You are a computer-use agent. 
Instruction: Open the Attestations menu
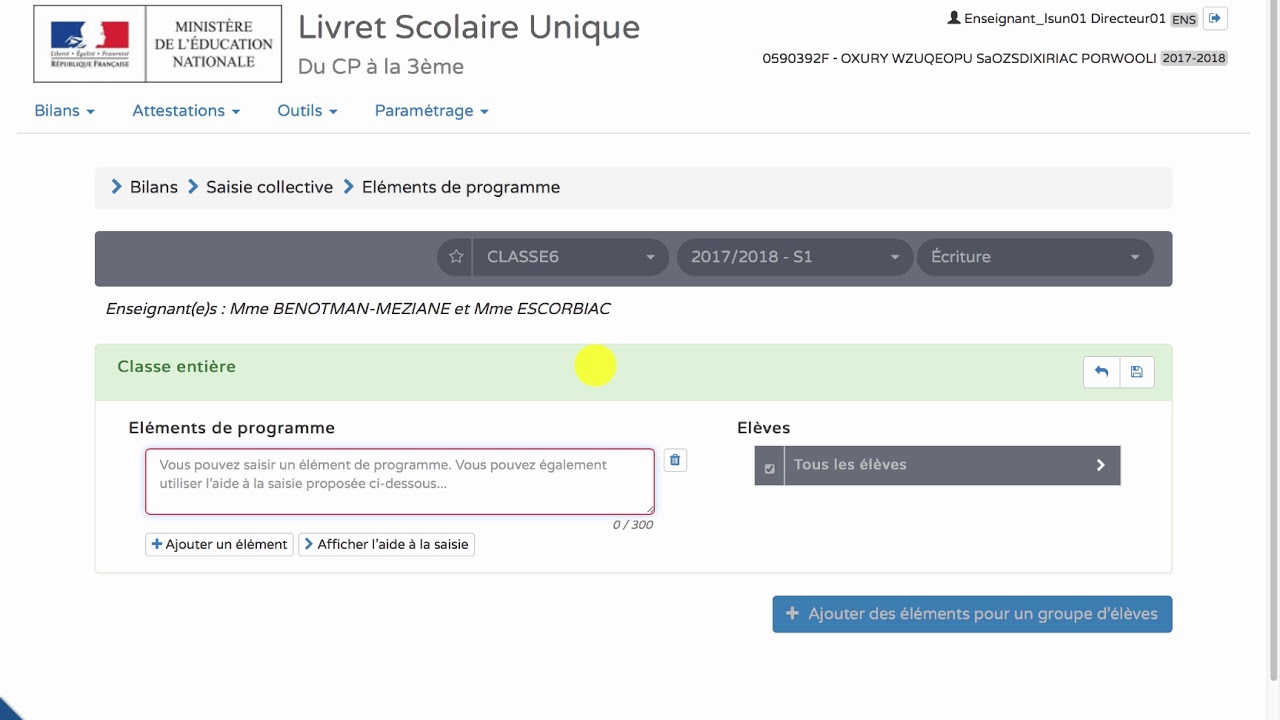click(x=186, y=111)
